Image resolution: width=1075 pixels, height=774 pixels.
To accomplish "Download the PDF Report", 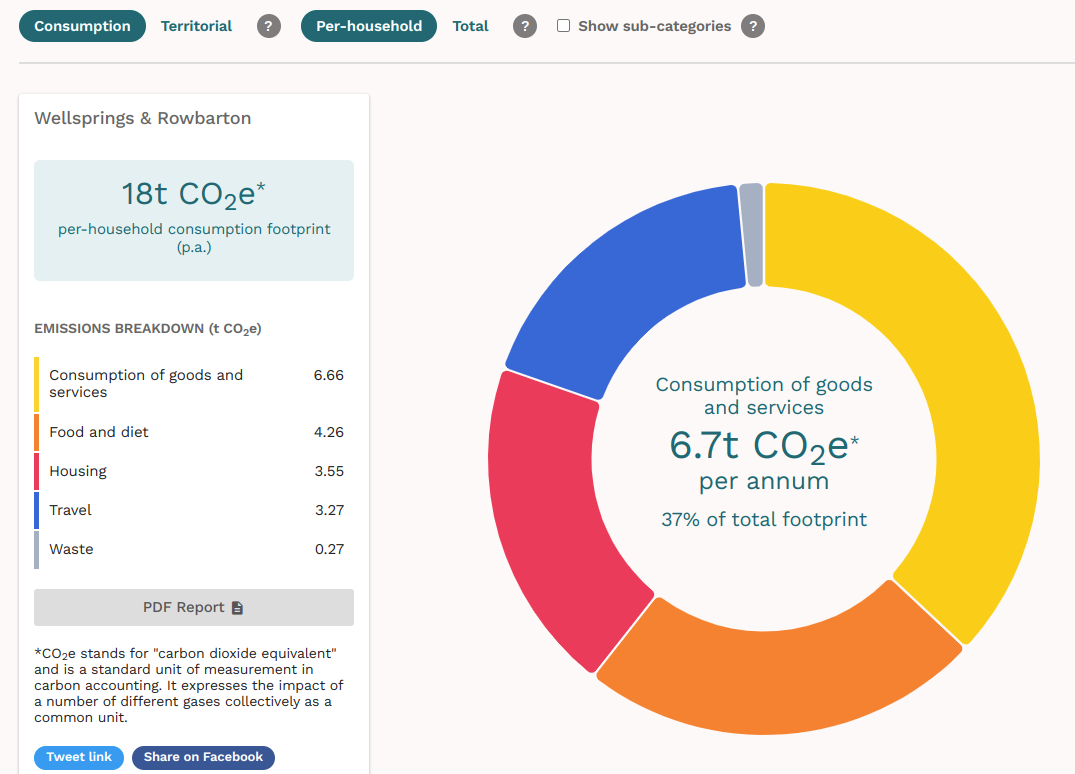I will coord(194,607).
